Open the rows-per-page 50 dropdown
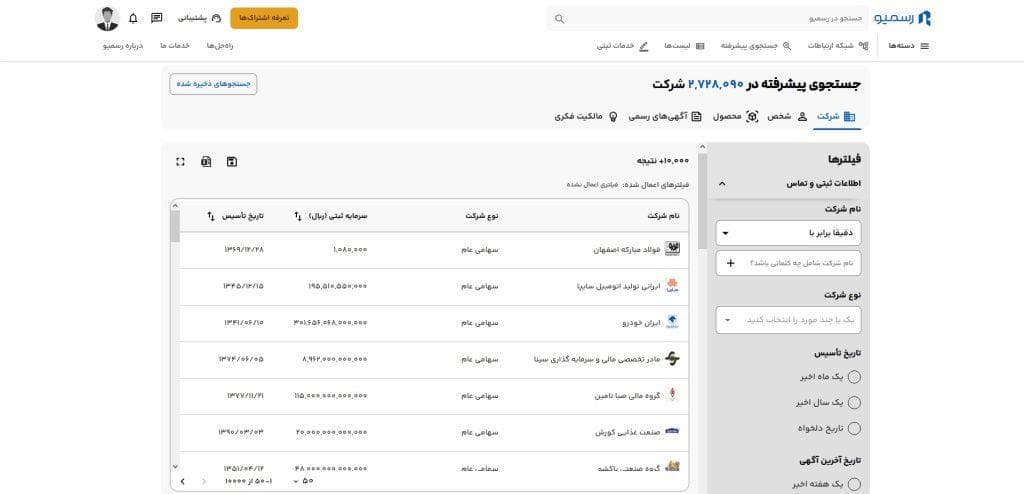 coord(304,481)
